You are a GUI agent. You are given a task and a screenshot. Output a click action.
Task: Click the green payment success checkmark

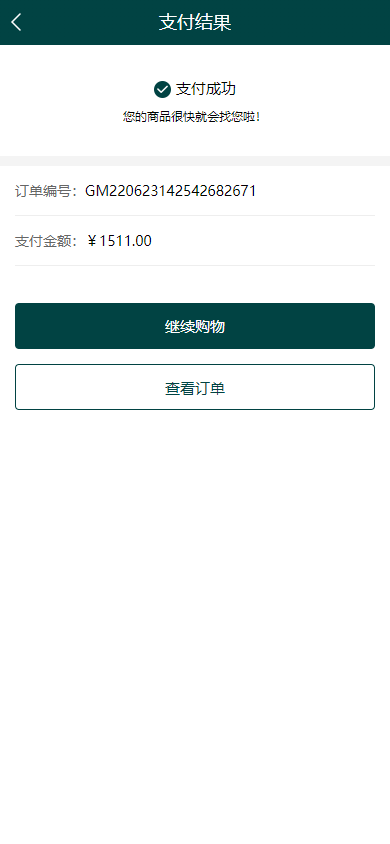tap(162, 89)
